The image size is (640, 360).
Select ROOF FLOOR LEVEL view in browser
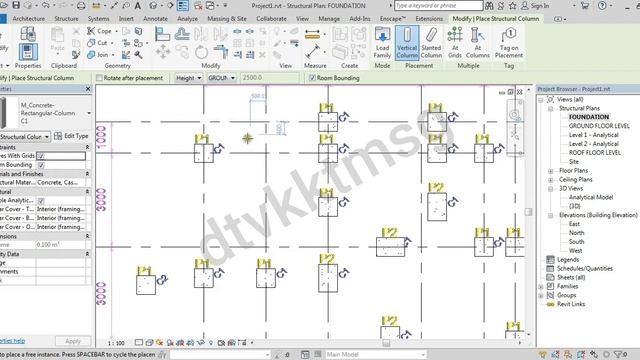point(595,153)
